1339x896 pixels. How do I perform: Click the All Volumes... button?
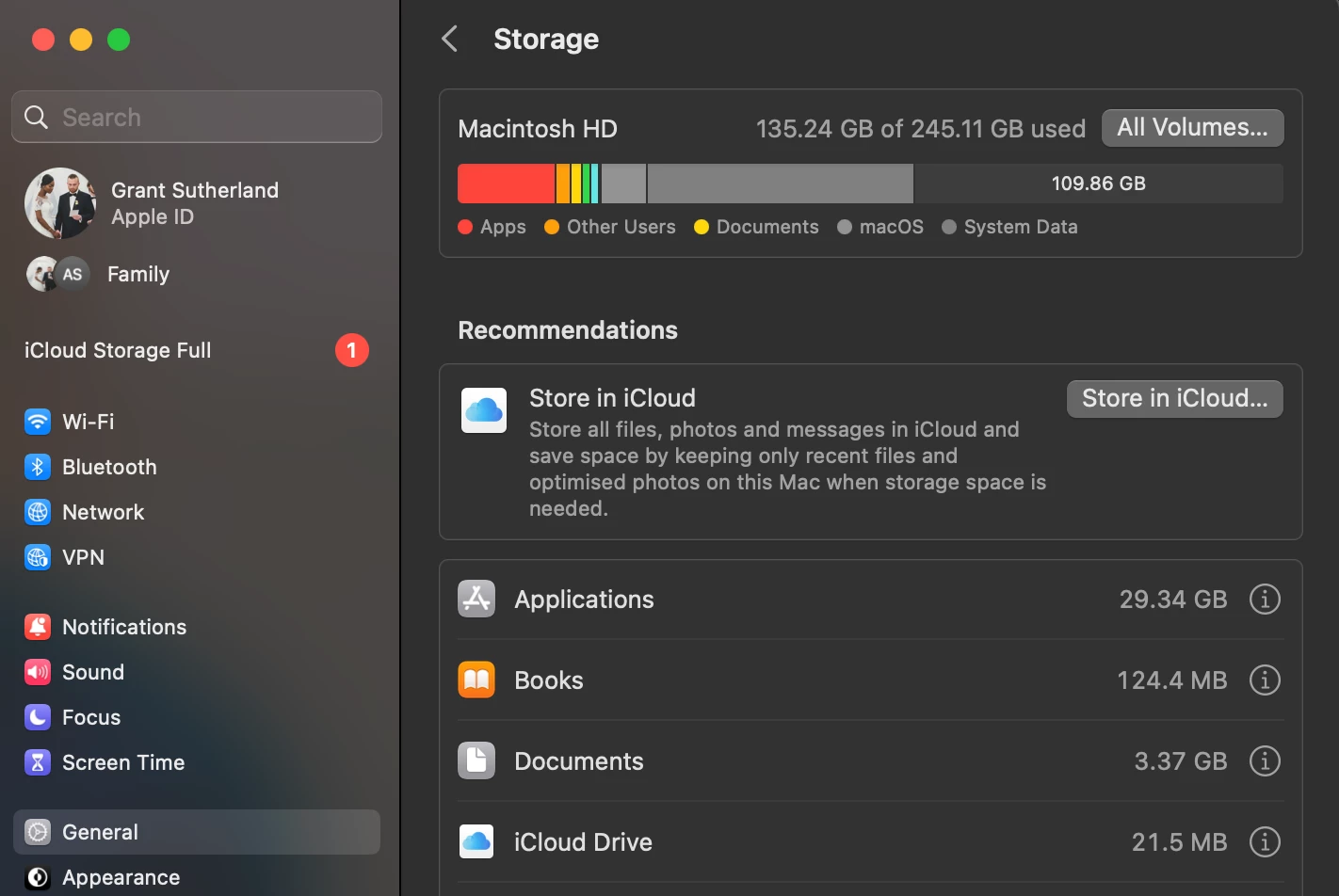point(1193,128)
